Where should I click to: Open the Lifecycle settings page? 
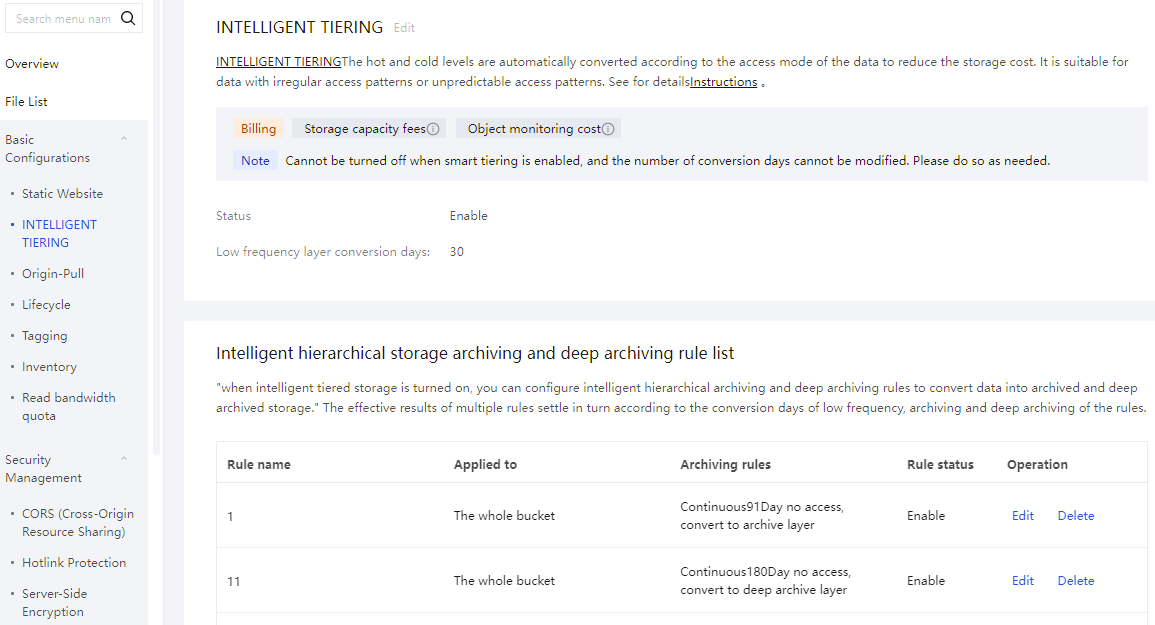(46, 305)
